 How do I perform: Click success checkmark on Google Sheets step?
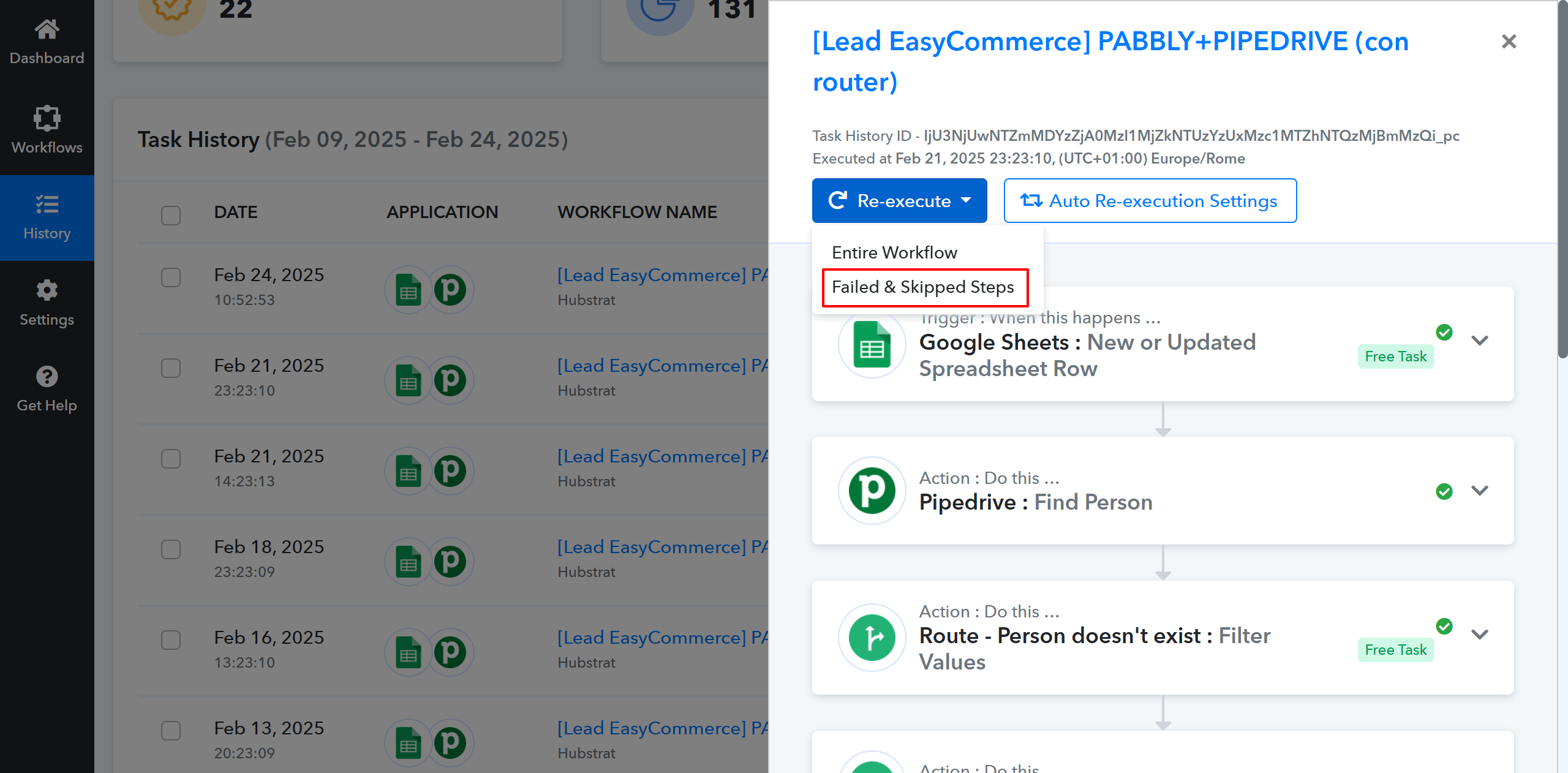1444,333
